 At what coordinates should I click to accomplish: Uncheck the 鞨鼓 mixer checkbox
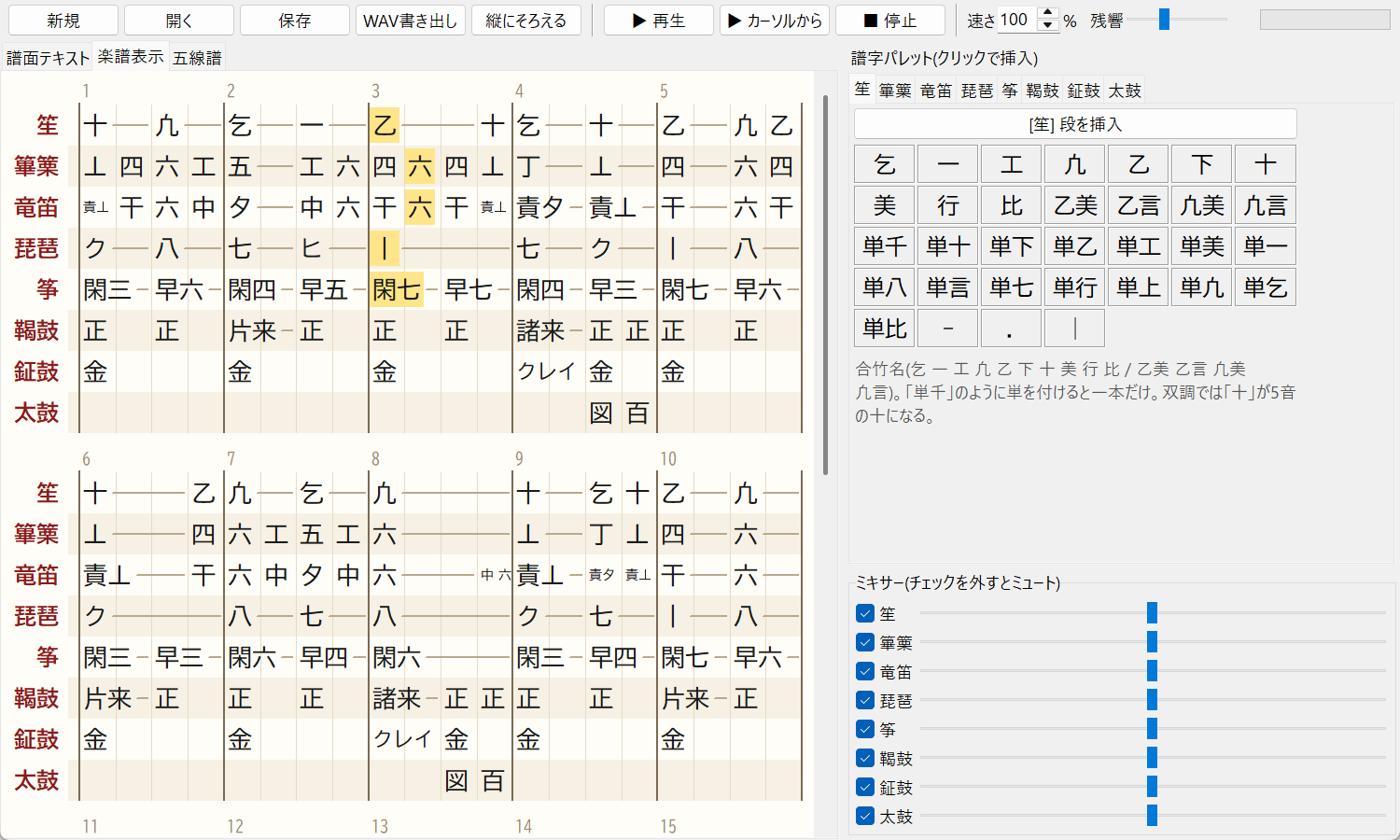click(x=865, y=758)
